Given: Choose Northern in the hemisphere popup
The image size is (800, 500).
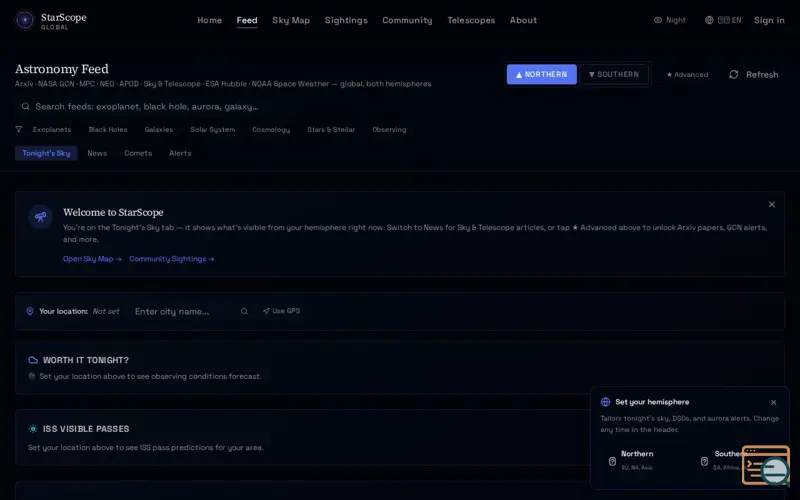Looking at the screenshot, I should tap(646, 460).
